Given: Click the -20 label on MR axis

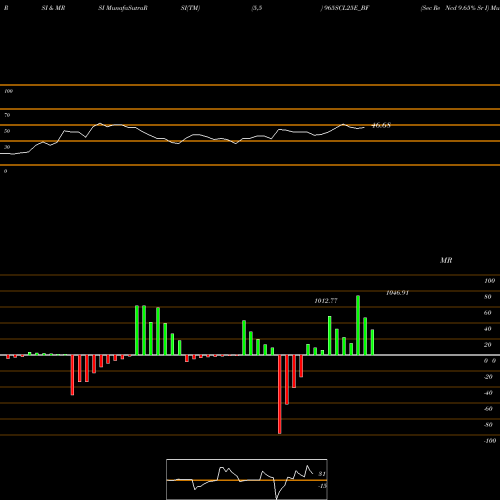Looking at the screenshot, I should pyautogui.click(x=488, y=377).
